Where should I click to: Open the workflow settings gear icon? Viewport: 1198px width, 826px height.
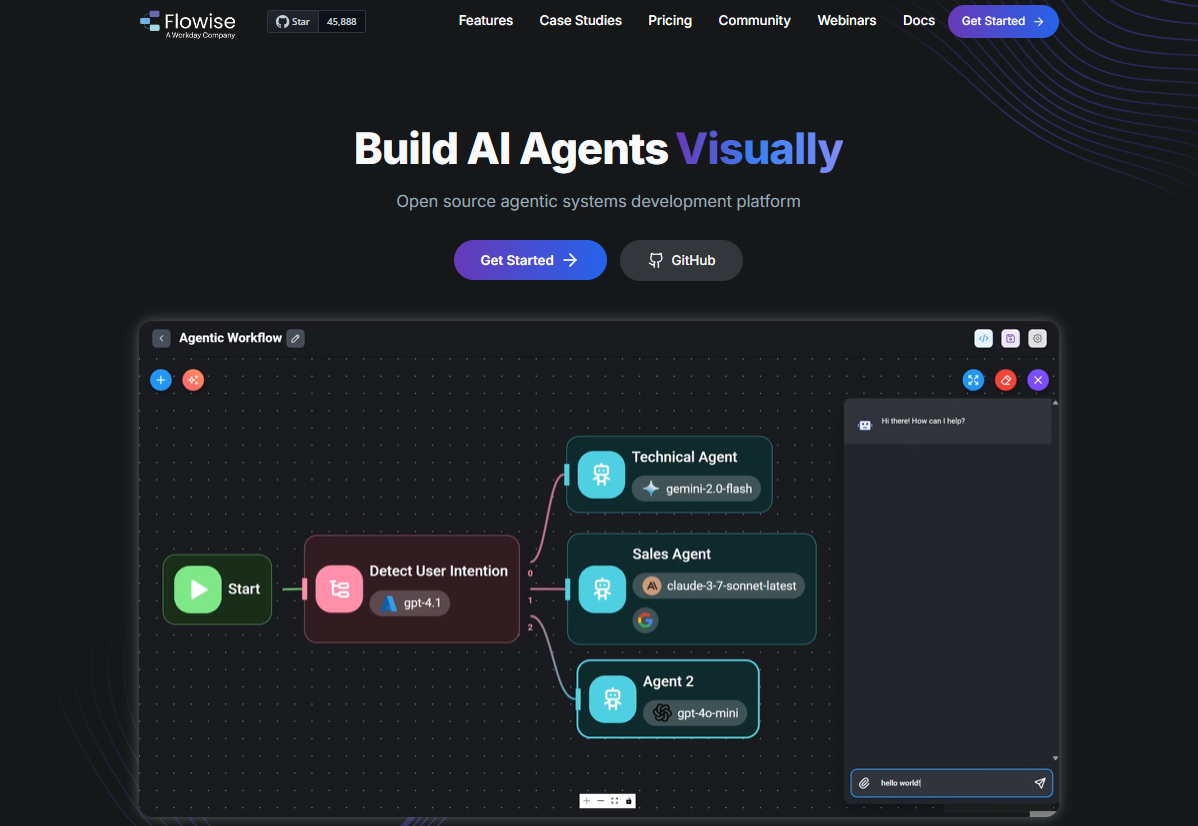click(x=1038, y=338)
